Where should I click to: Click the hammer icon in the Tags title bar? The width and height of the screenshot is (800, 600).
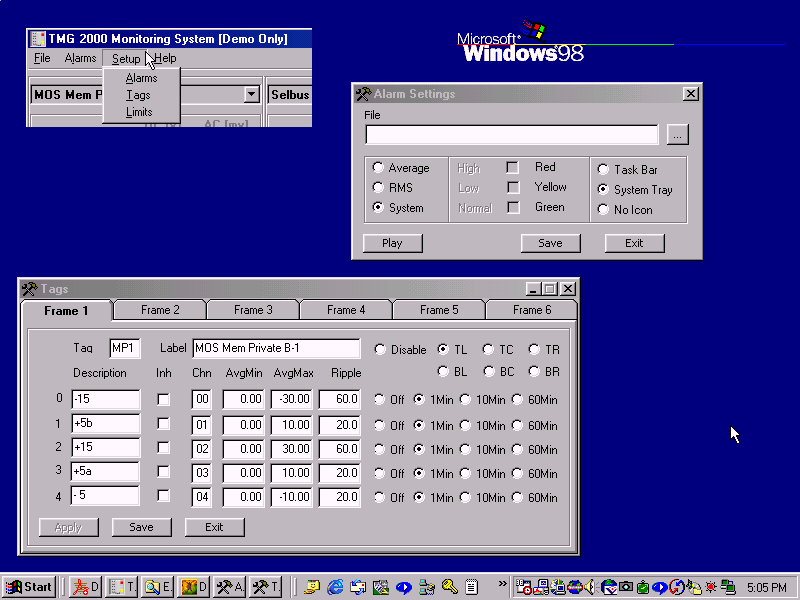pos(29,289)
